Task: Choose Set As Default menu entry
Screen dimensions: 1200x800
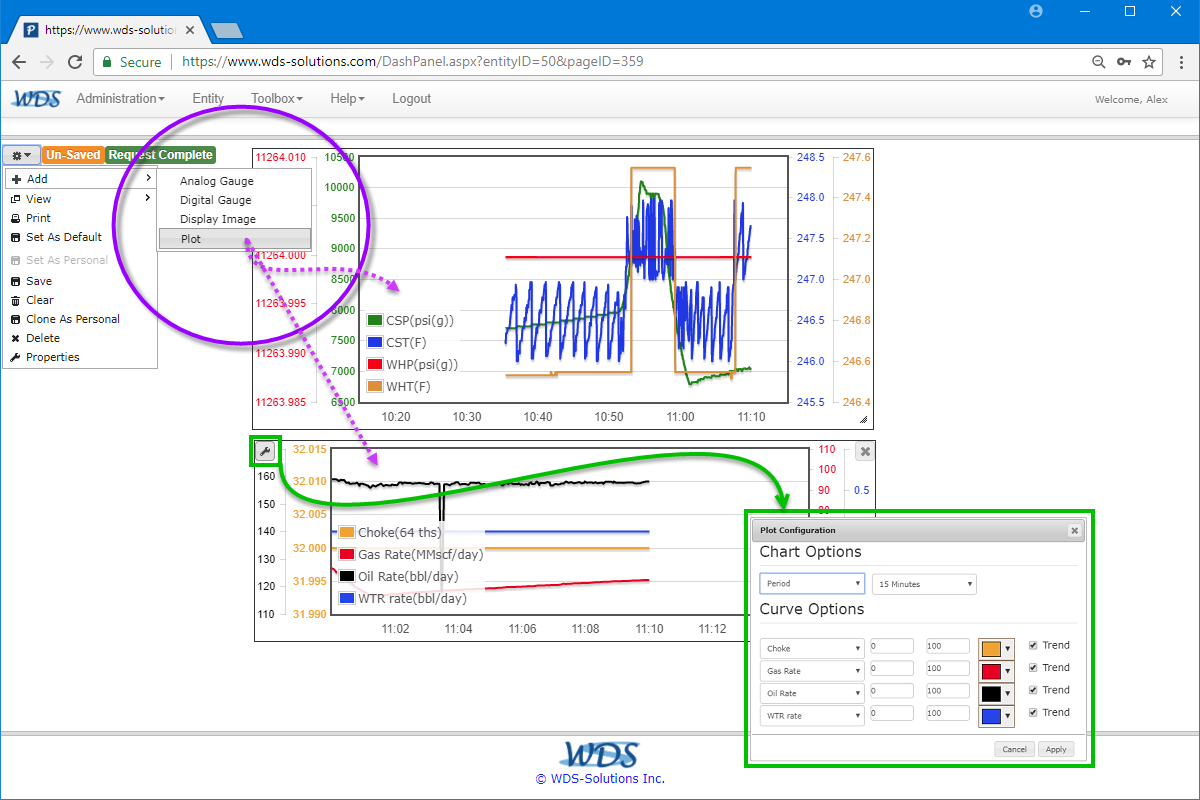Action: point(64,237)
